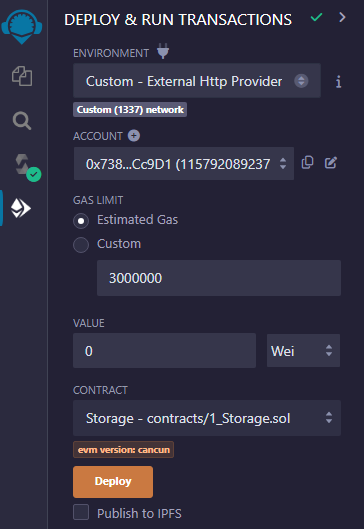Screen dimensions: 364x529
Task: Click the environment info icon
Action: point(338,82)
